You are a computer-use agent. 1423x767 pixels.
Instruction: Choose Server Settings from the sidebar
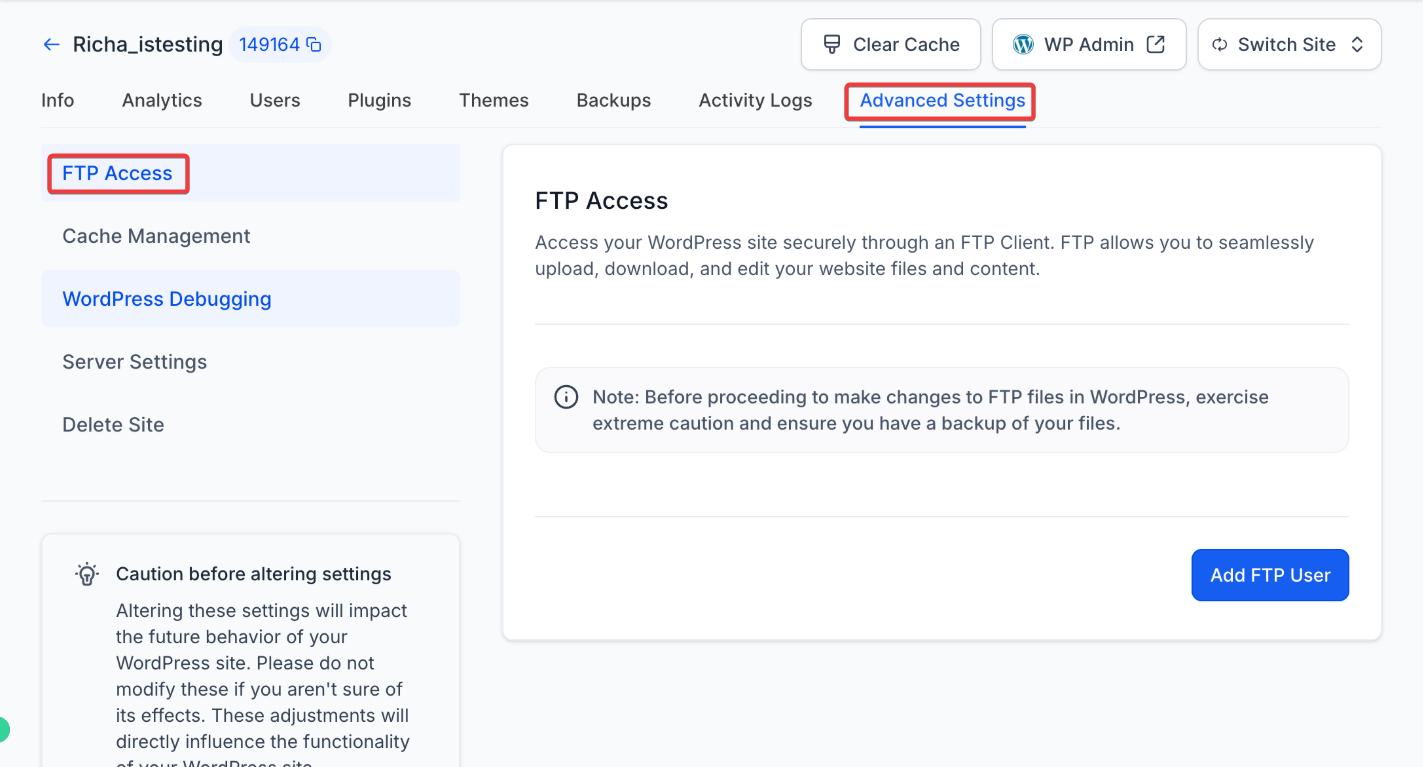(134, 362)
